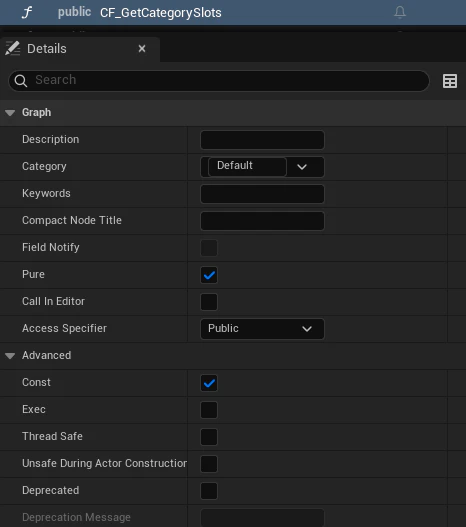Click the Access Specifier label
Screen dimensions: 466x527
[x=65, y=328]
